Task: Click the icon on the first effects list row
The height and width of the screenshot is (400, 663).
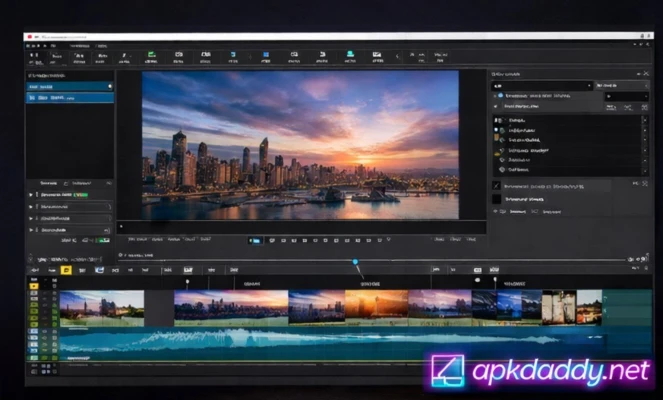Action: [x=501, y=119]
